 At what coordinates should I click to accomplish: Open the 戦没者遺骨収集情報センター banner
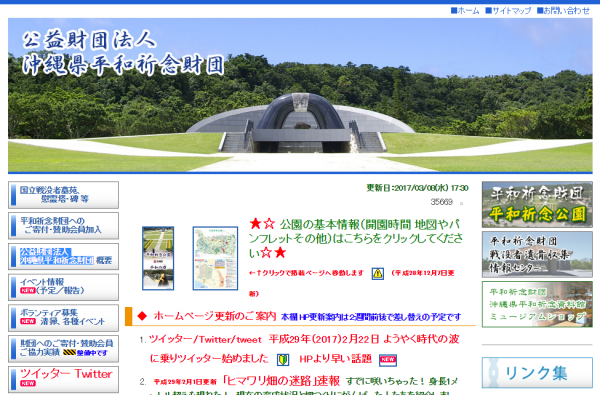pos(537,254)
